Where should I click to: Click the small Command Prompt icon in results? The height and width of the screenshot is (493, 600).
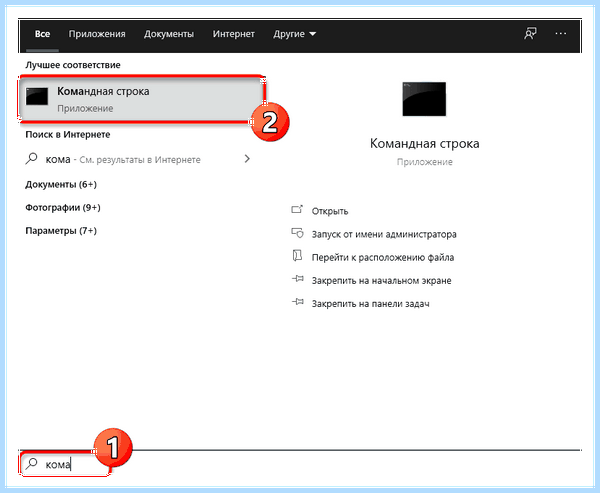[37, 96]
